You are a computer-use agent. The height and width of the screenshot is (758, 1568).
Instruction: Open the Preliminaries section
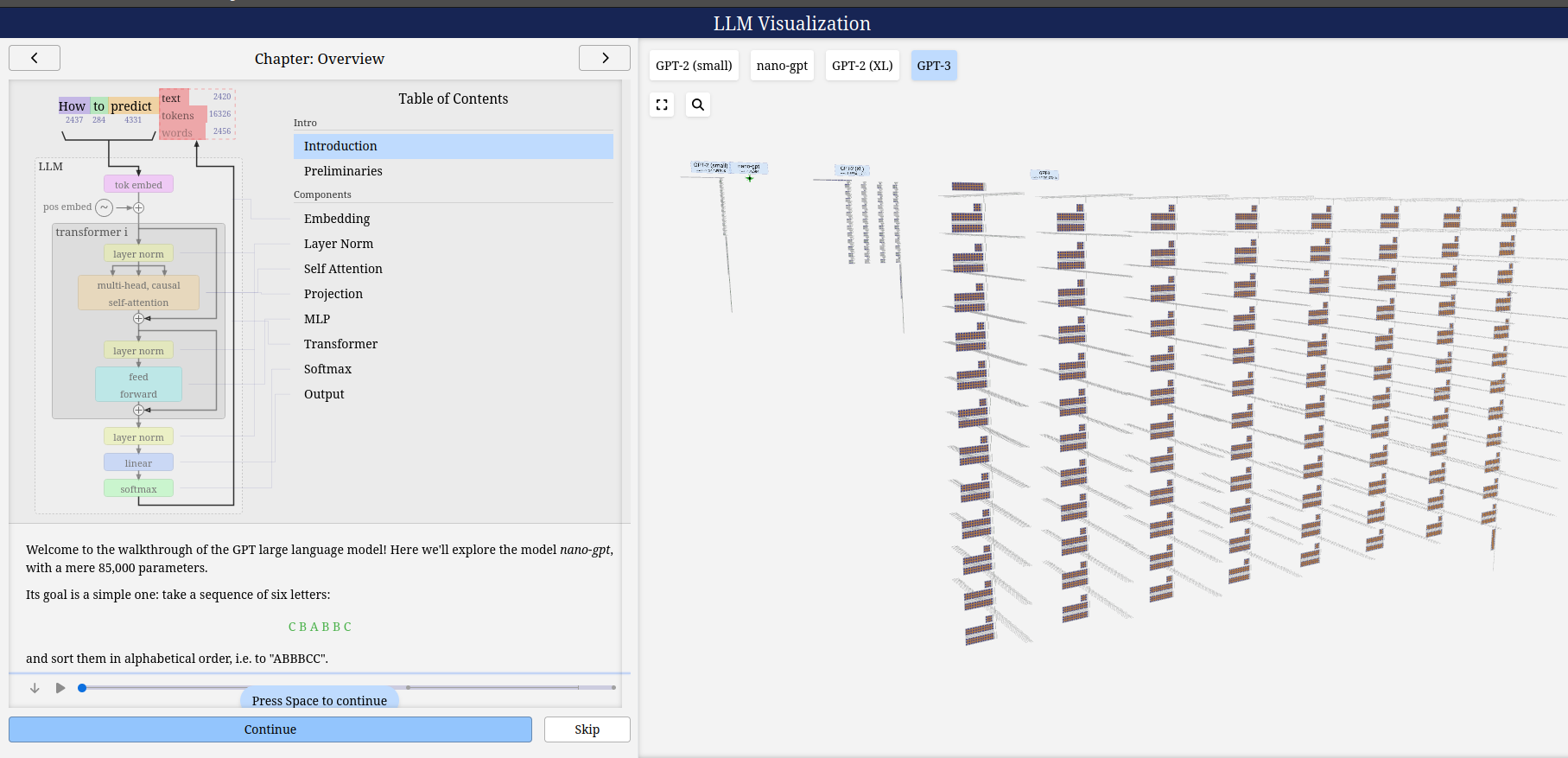click(454, 171)
